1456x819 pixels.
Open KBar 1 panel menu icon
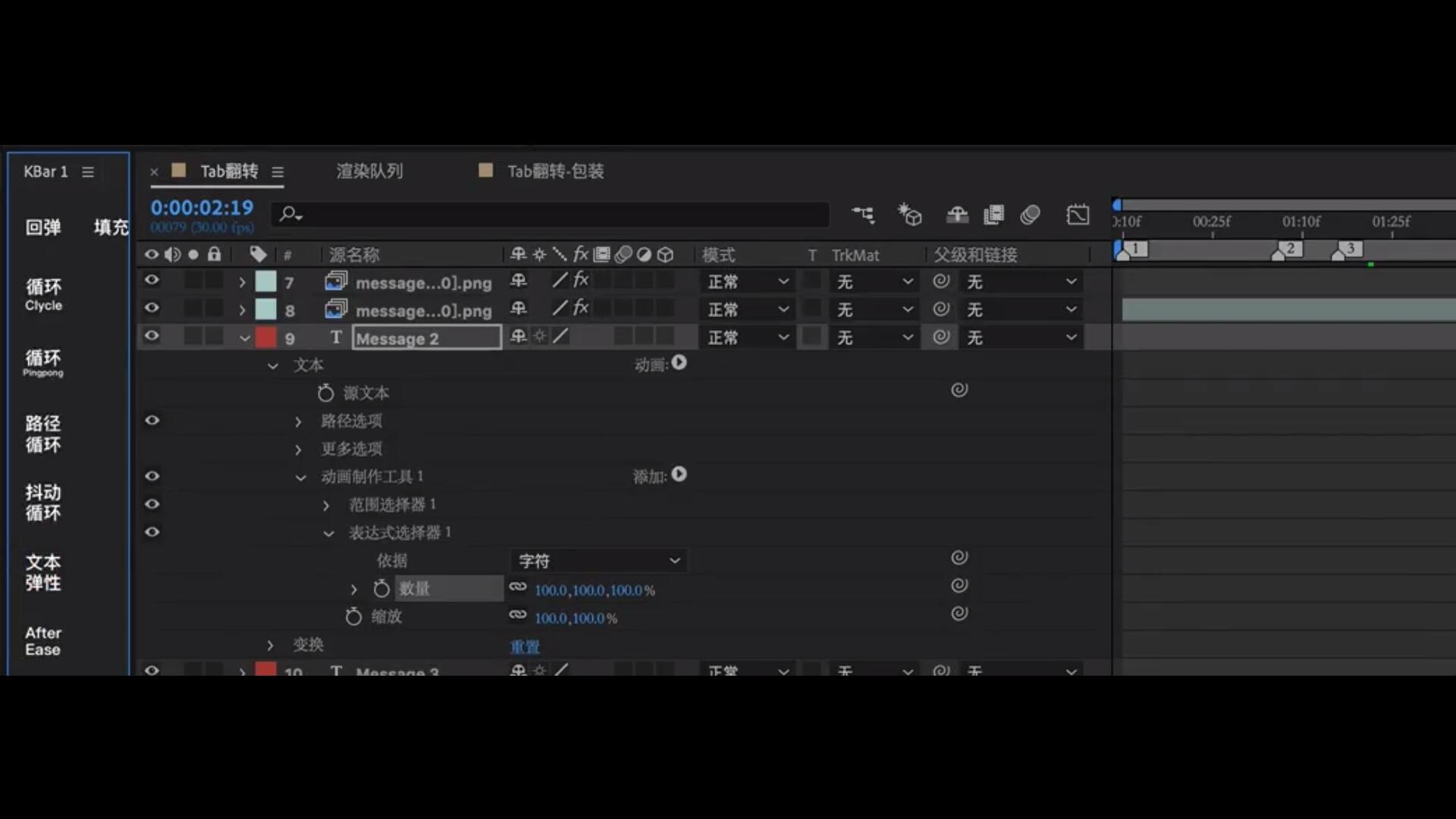click(x=88, y=172)
